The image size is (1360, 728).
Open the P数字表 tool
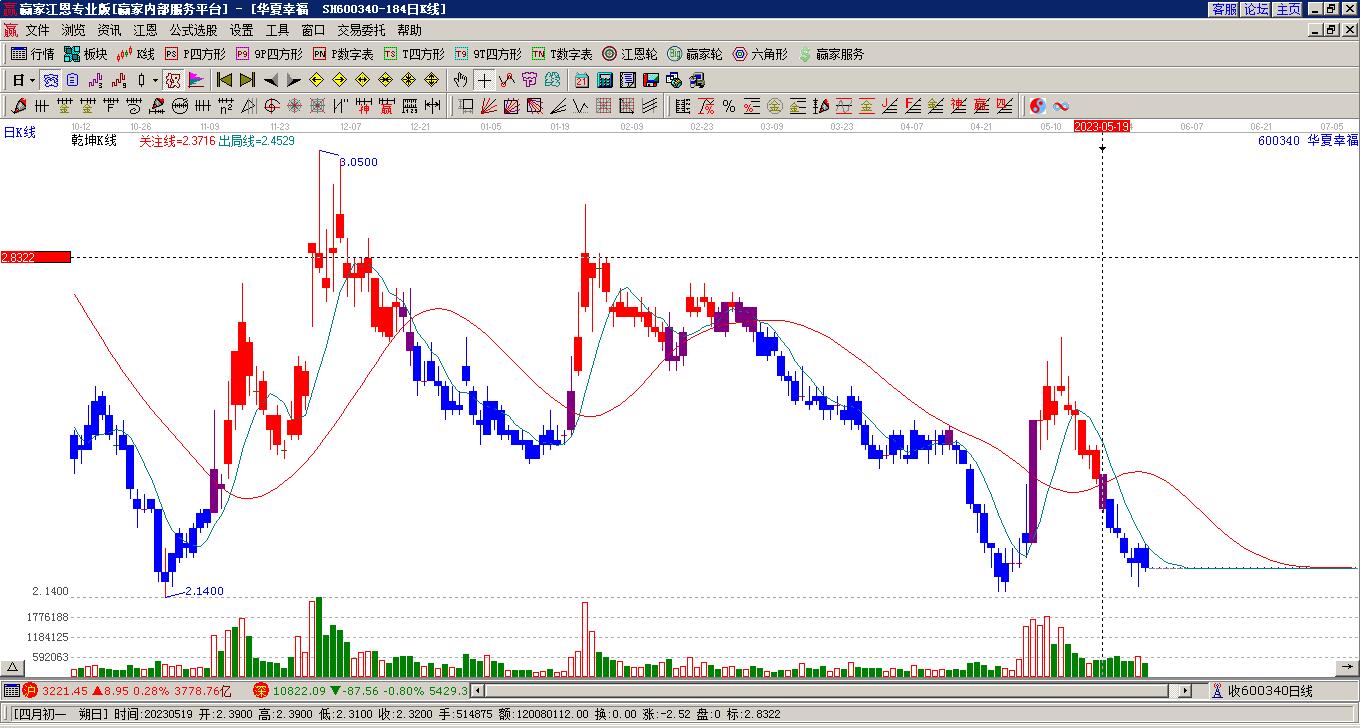(x=343, y=54)
